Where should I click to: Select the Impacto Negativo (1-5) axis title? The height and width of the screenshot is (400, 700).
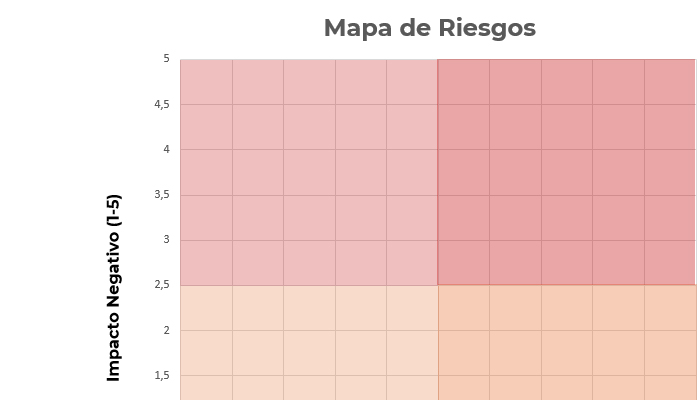pos(114,288)
